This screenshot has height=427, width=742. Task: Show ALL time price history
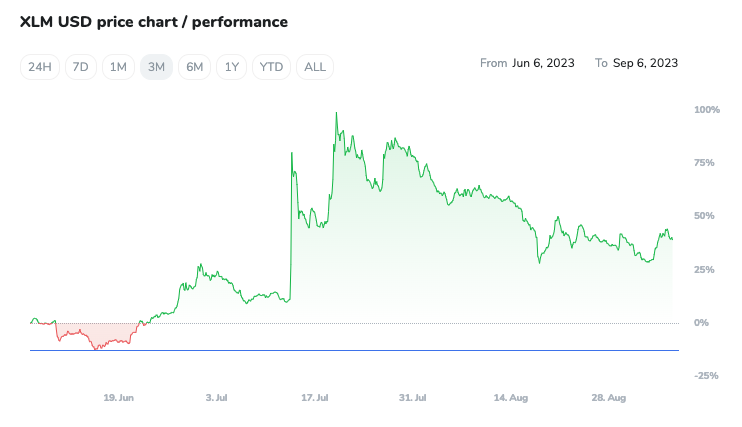(314, 67)
